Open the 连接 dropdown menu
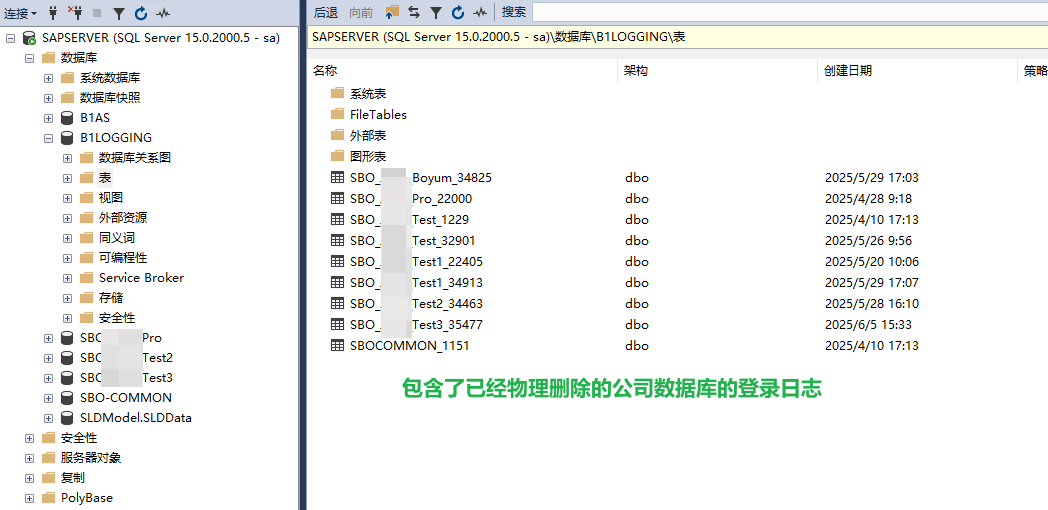This screenshot has height=510, width=1048. [x=21, y=13]
